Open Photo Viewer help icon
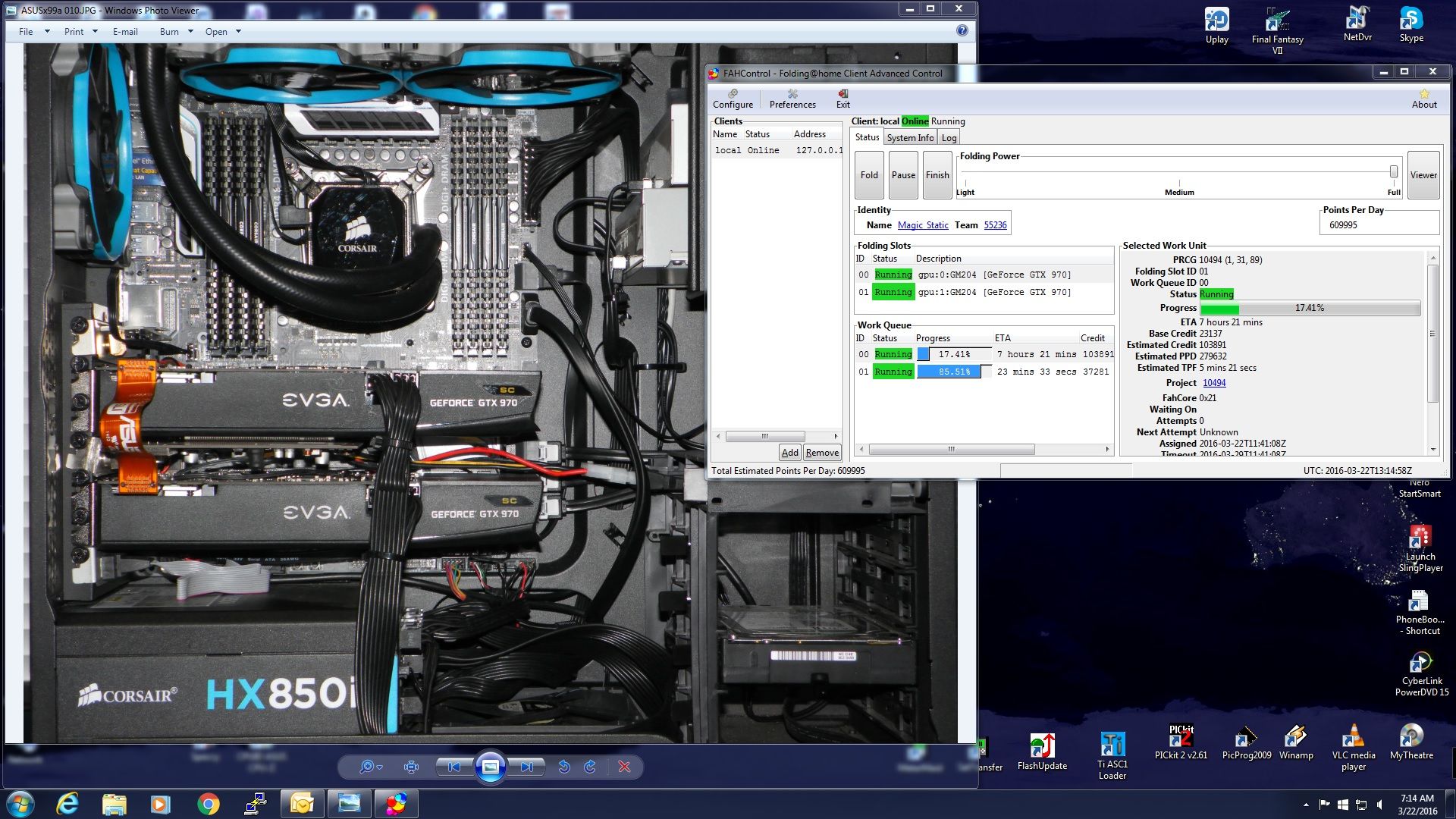The height and width of the screenshot is (819, 1456). tap(962, 31)
